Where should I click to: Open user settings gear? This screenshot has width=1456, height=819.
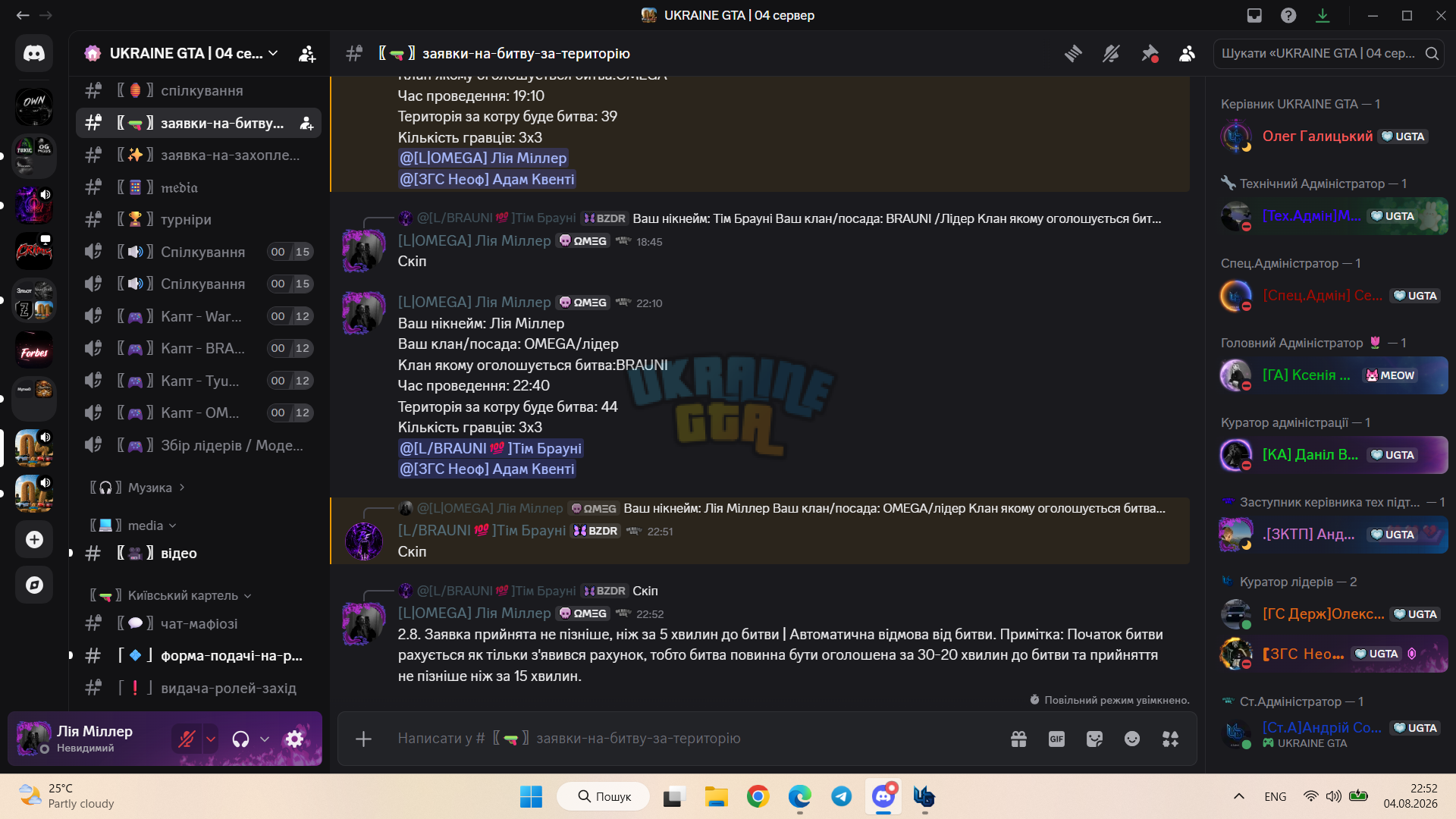coord(295,739)
